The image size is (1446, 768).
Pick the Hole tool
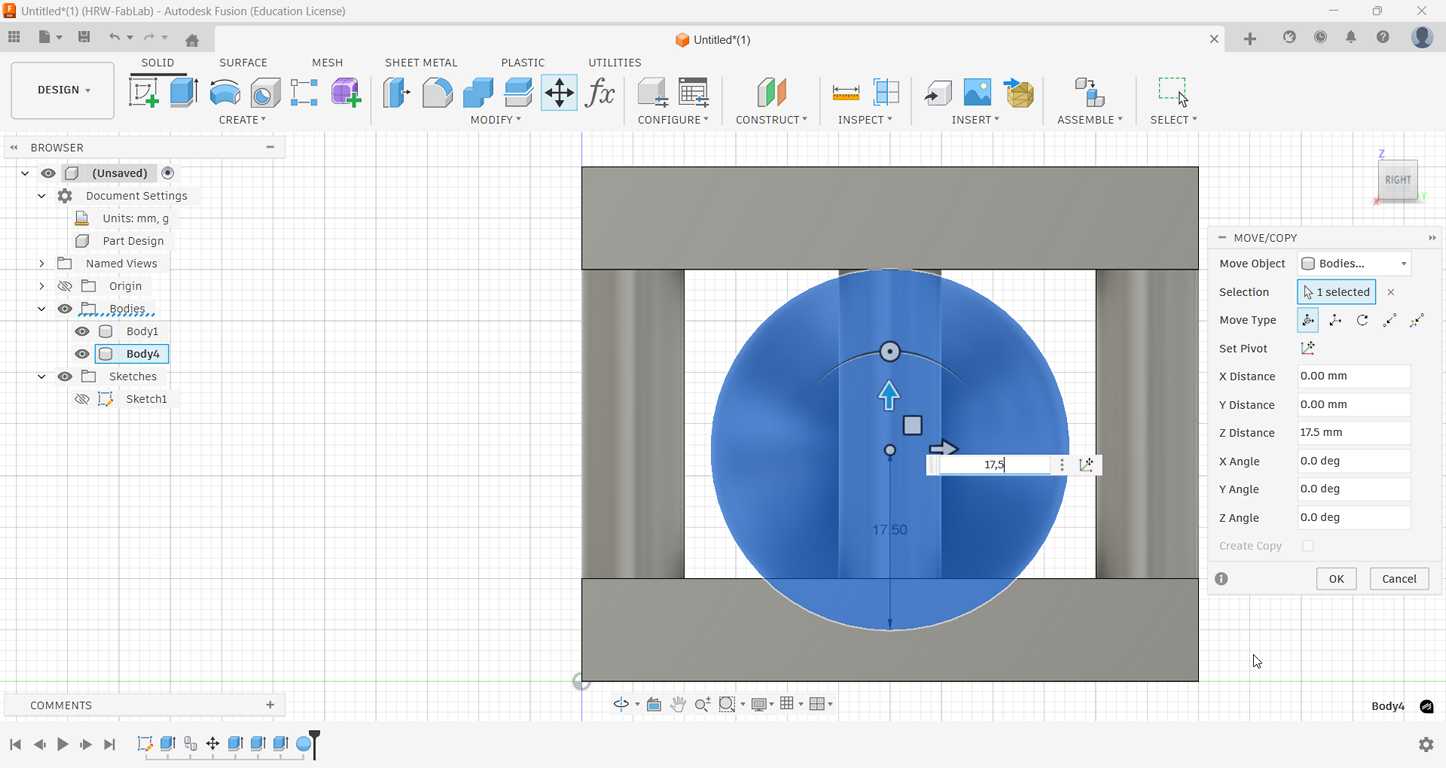point(265,93)
